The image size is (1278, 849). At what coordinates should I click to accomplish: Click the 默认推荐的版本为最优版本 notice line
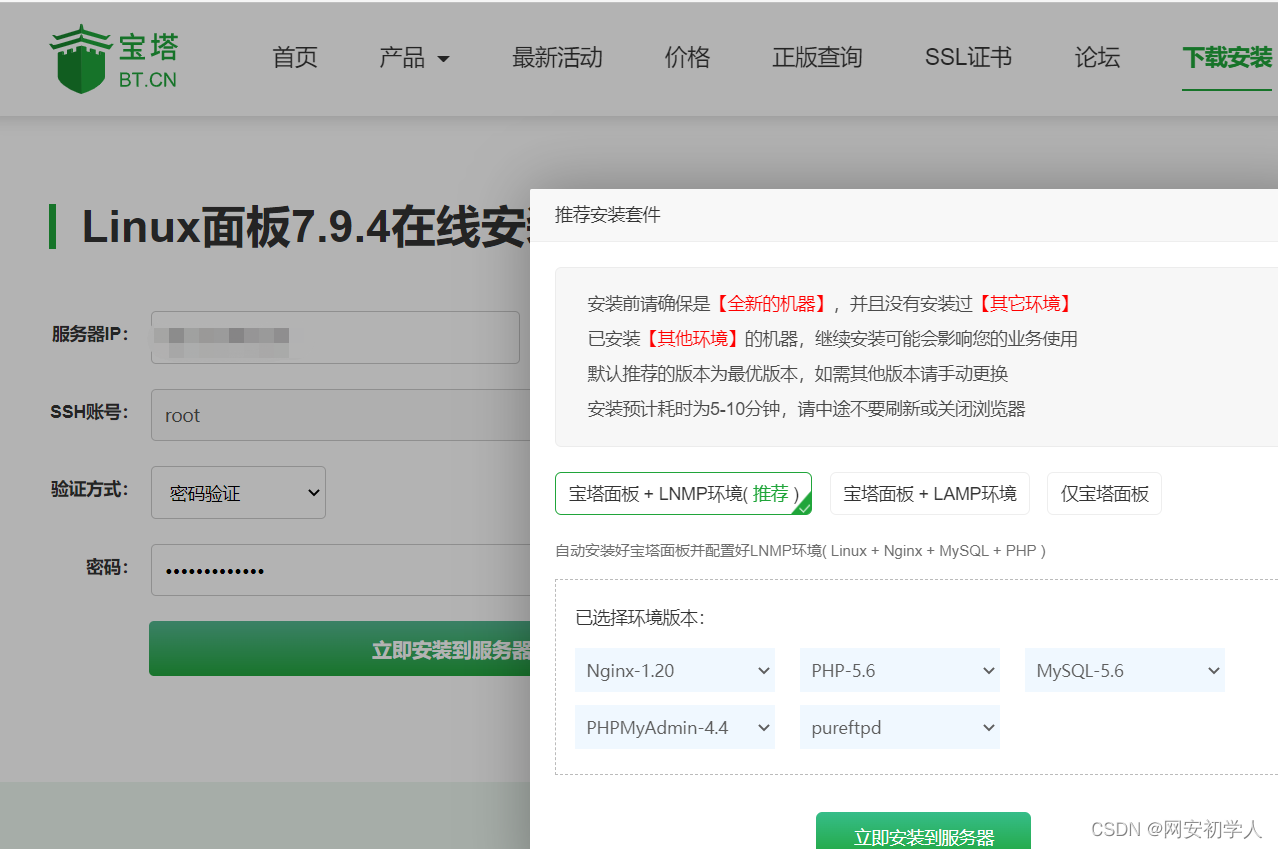[x=797, y=374]
